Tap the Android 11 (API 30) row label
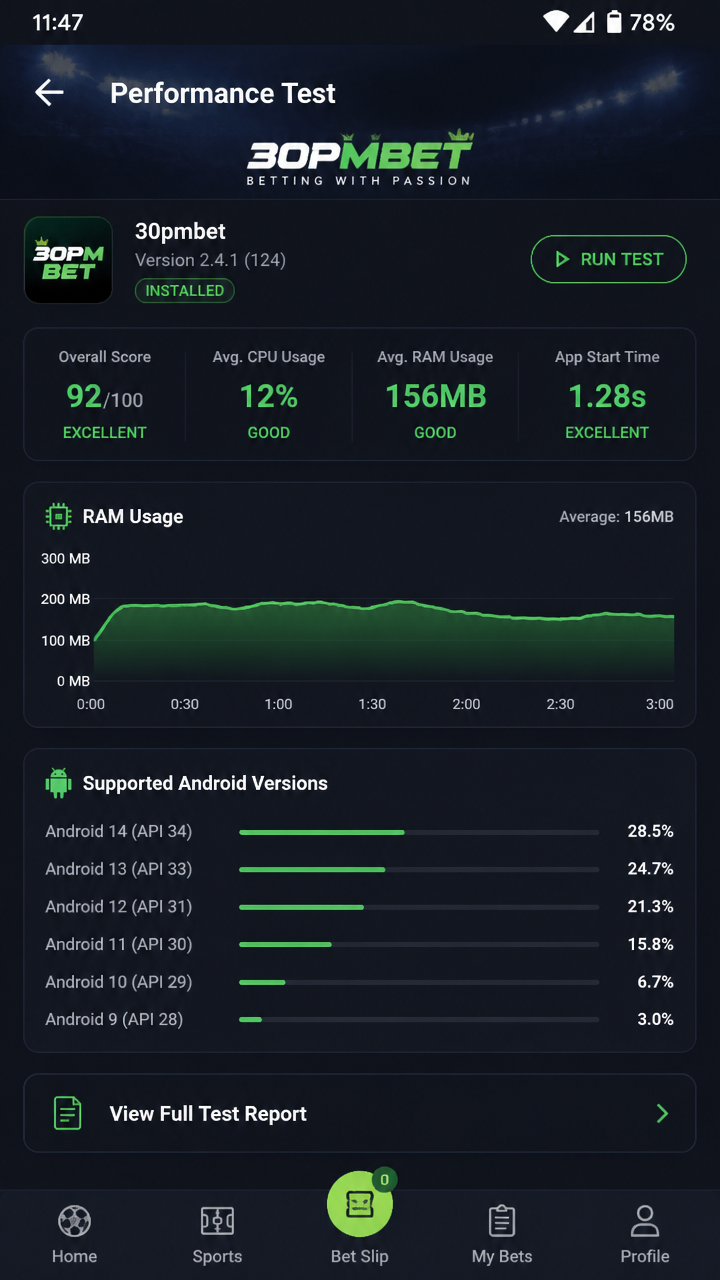 118,944
